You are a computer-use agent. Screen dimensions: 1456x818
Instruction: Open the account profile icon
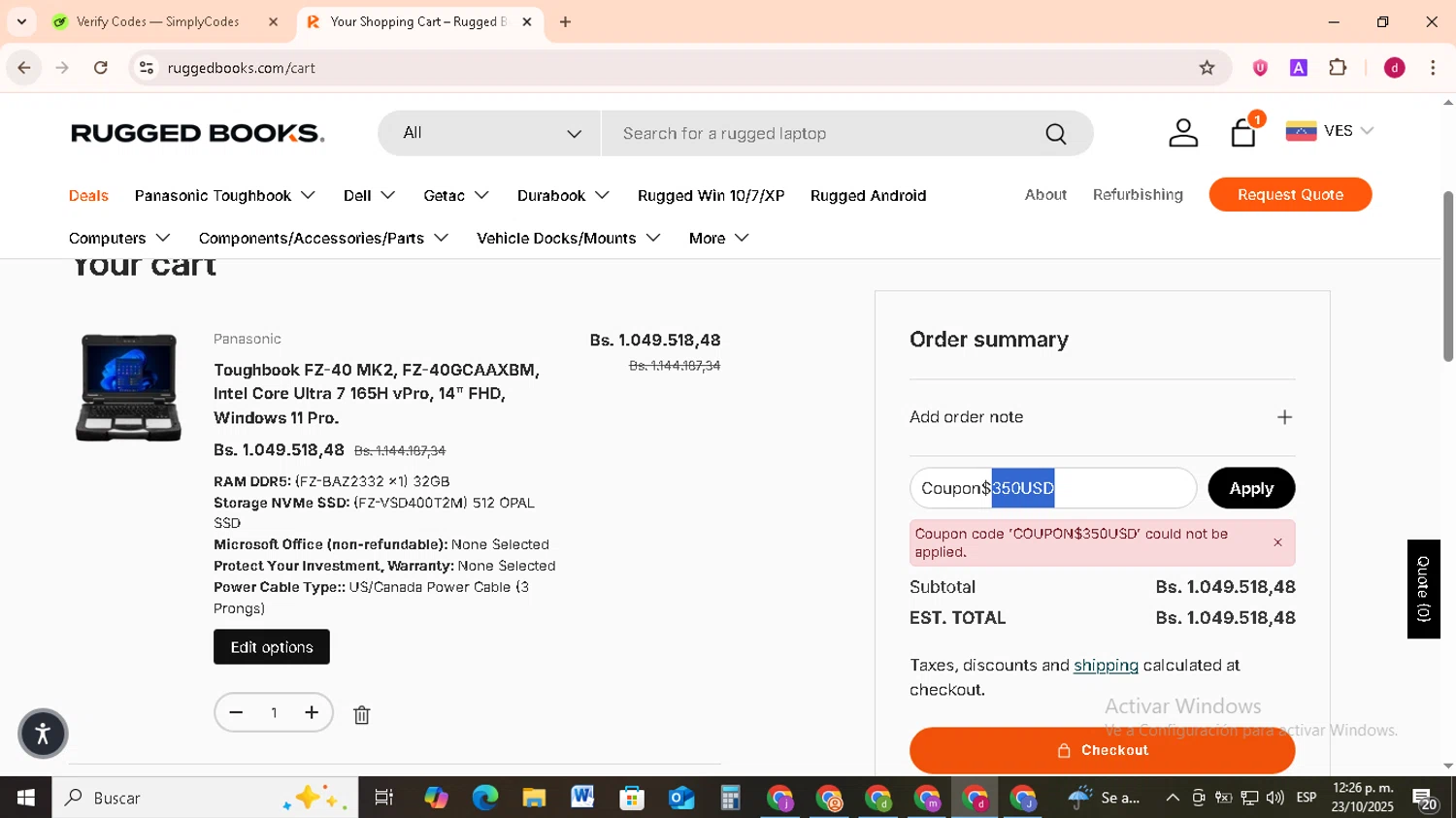point(1183,133)
